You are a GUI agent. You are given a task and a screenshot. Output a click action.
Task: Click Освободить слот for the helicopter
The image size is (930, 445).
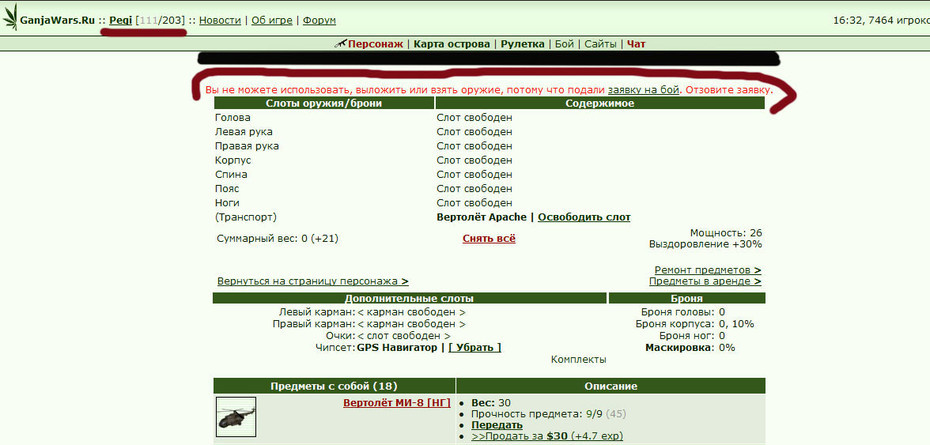[x=584, y=217]
